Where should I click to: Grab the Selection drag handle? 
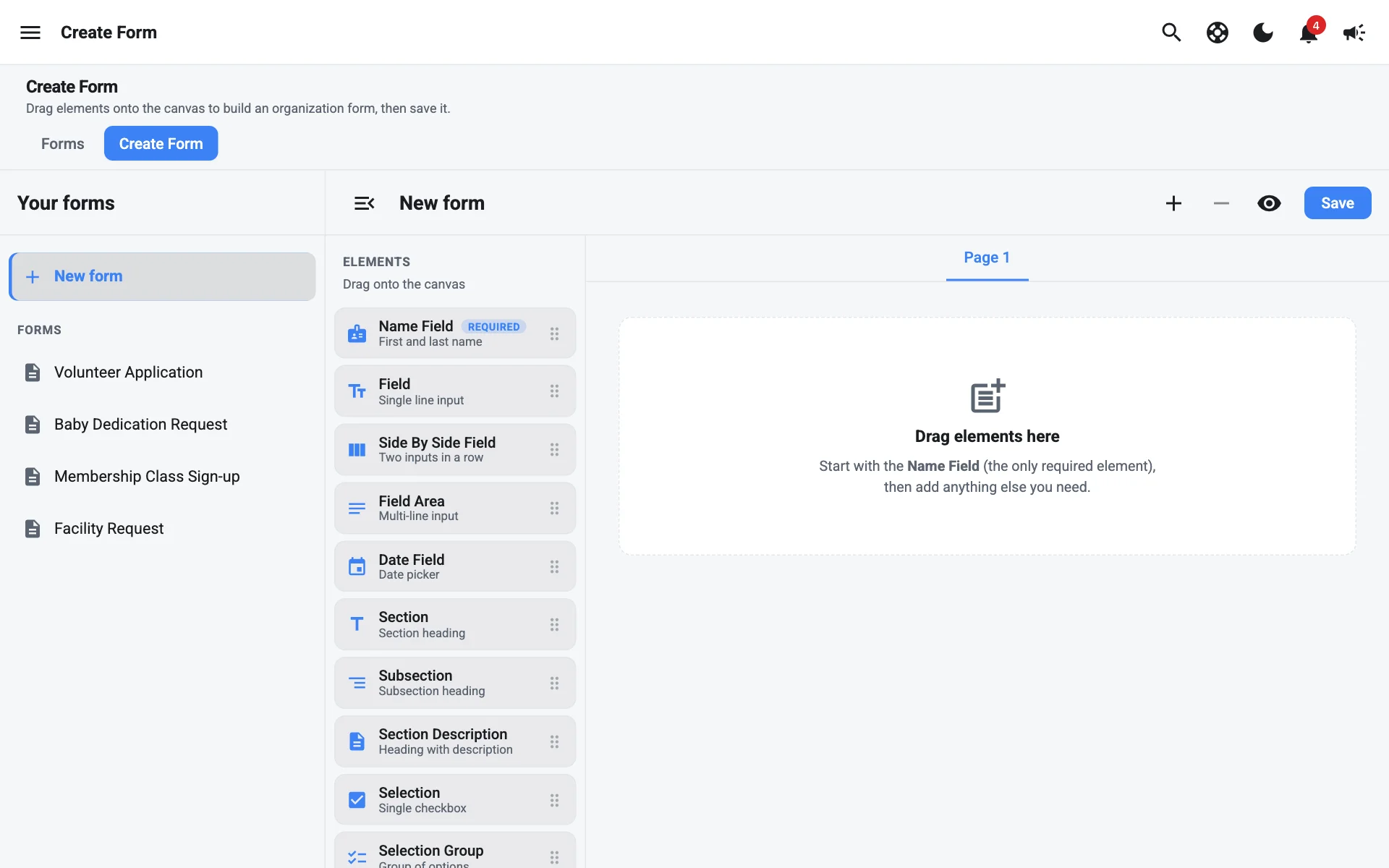tap(554, 800)
